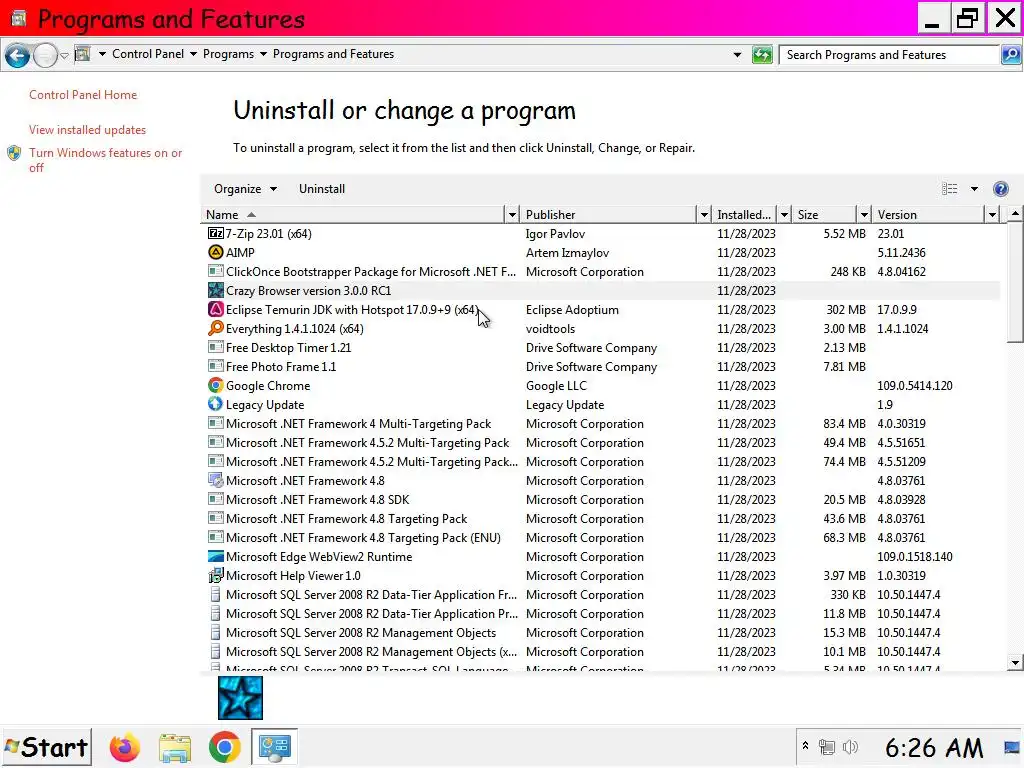Click the Legacy Update icon
The height and width of the screenshot is (768, 1024).
(x=216, y=404)
